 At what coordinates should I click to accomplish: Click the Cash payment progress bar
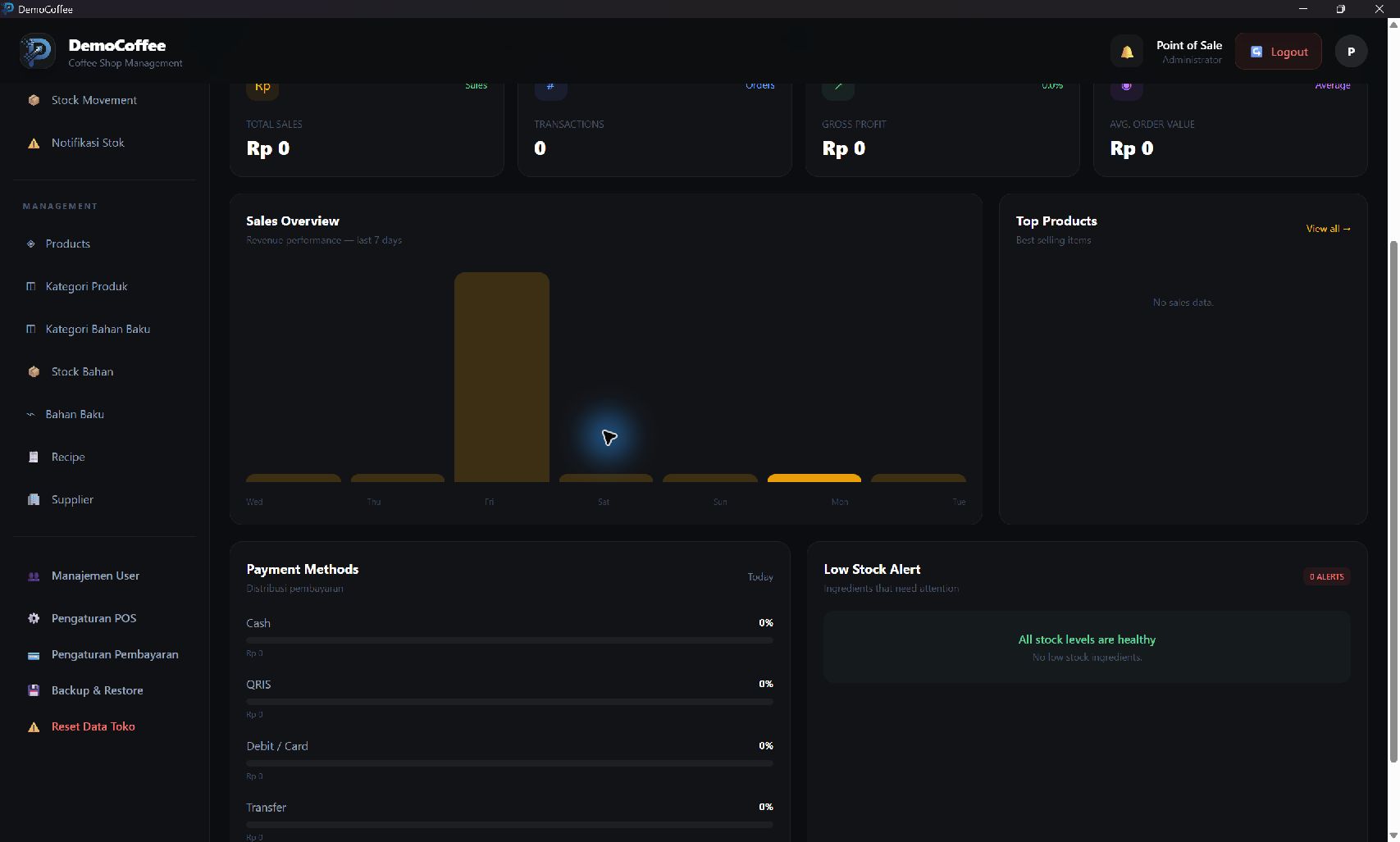click(509, 640)
